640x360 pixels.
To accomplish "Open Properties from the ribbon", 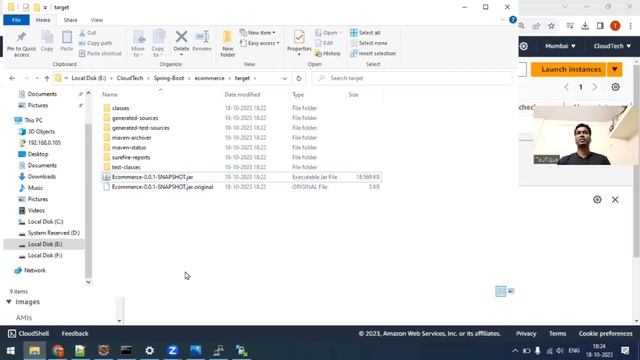I will [x=299, y=42].
